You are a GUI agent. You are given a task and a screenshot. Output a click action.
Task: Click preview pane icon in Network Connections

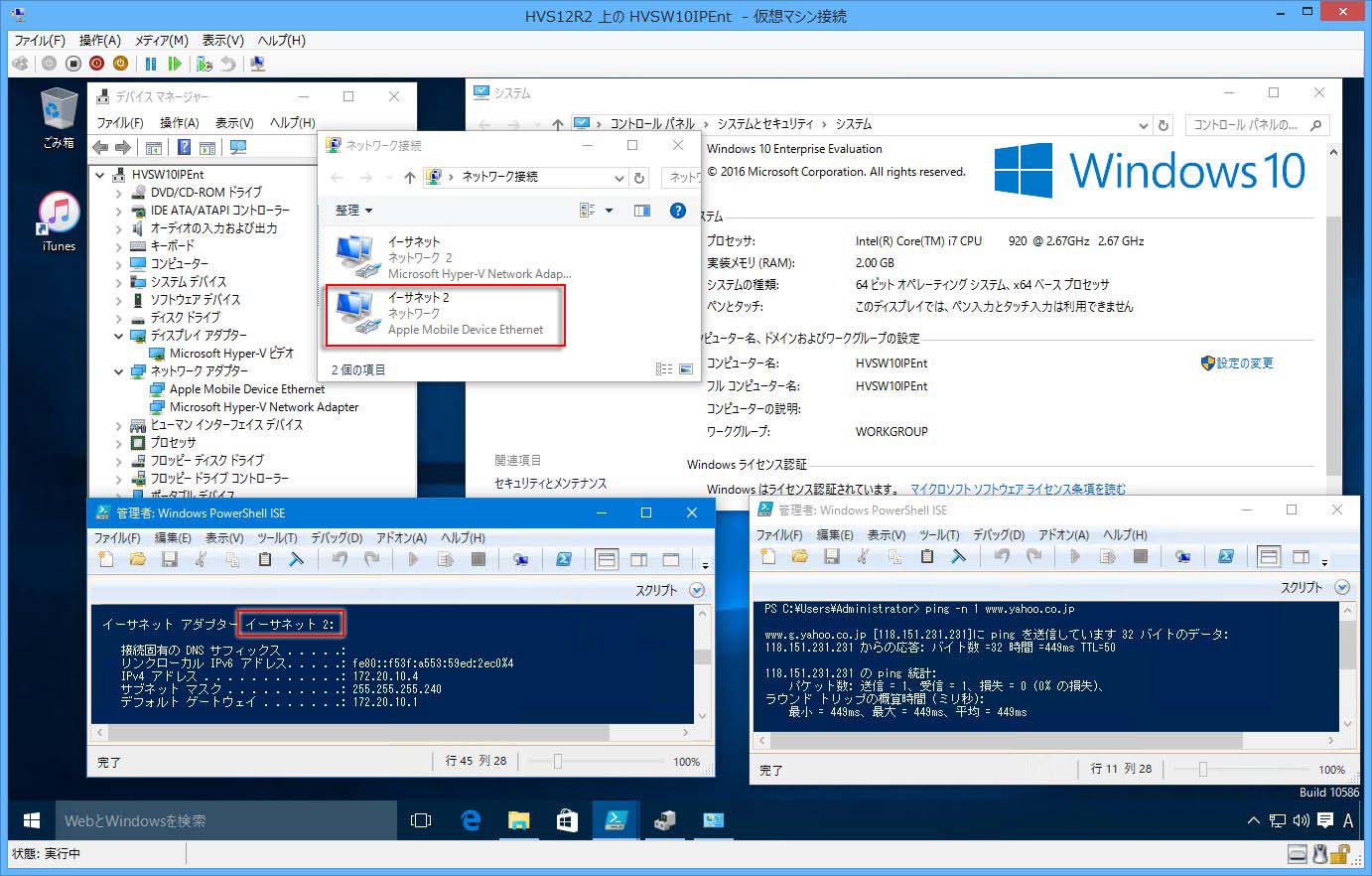(x=642, y=211)
